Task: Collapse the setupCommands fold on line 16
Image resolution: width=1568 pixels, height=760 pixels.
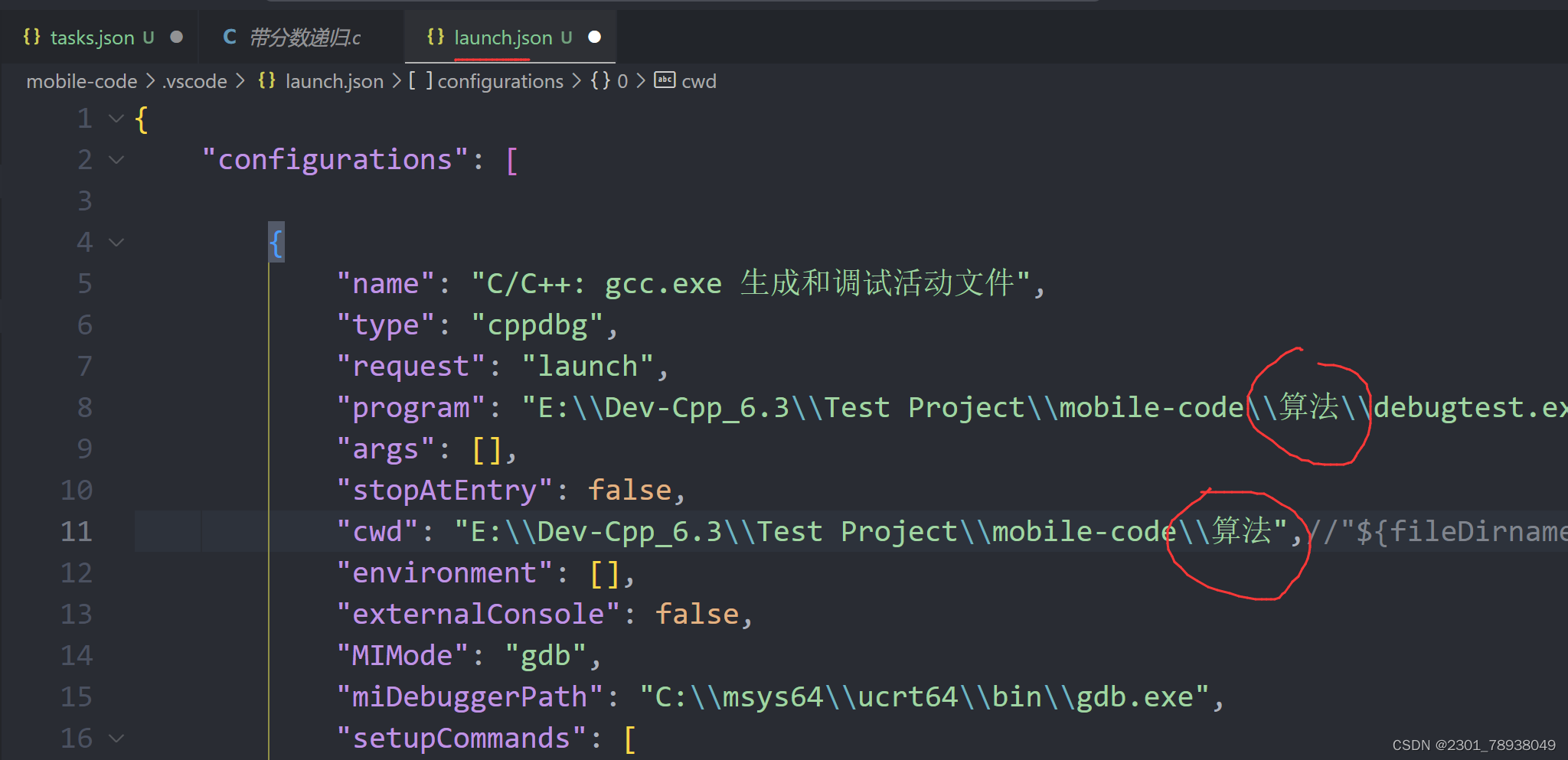Action: tap(115, 737)
